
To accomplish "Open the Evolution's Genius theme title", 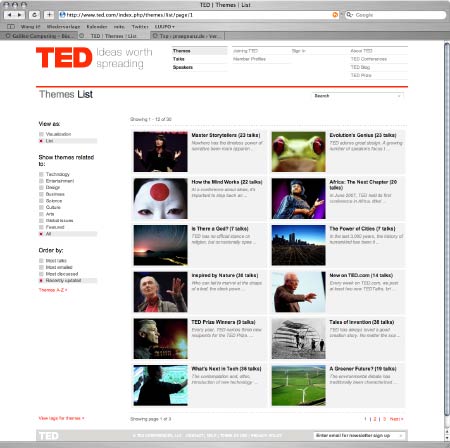I will click(363, 135).
